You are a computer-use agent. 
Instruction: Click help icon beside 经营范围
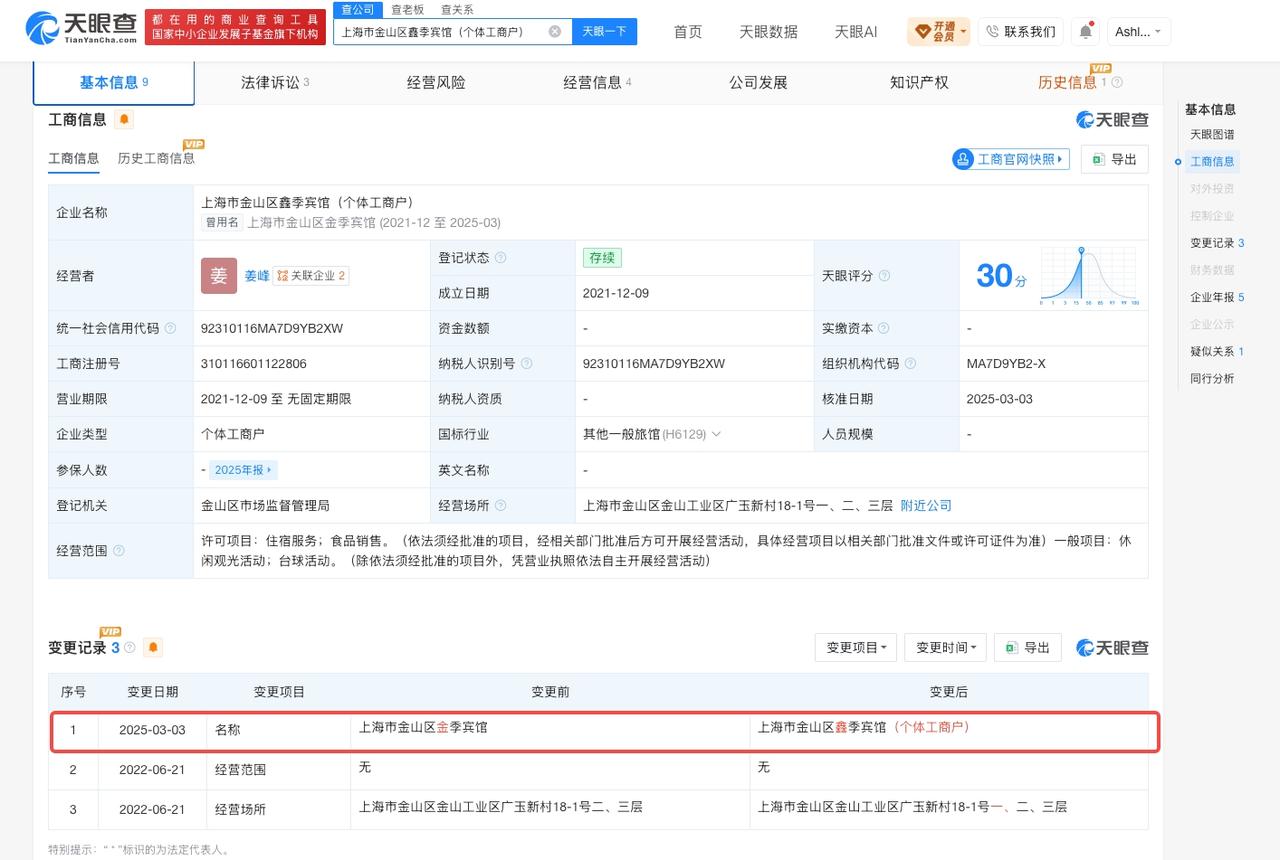(119, 550)
